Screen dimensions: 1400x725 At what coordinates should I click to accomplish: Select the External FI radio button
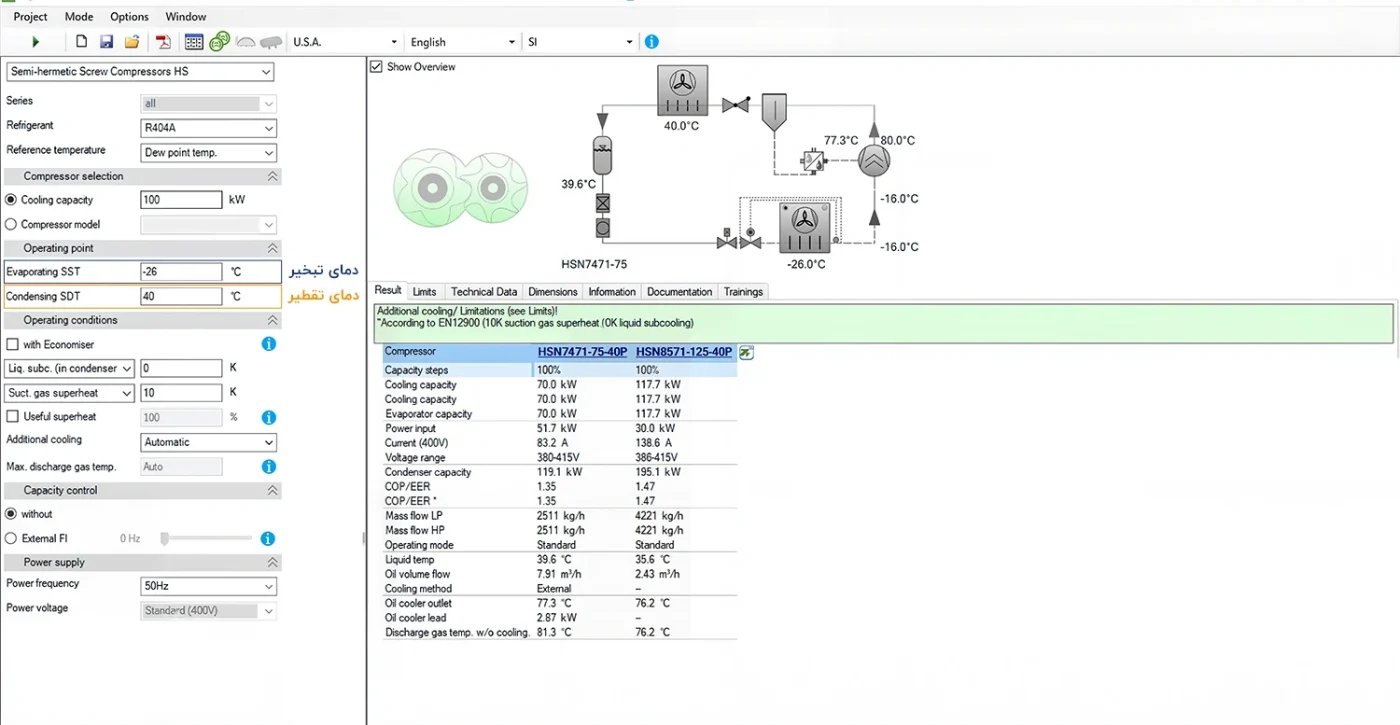coord(12,539)
